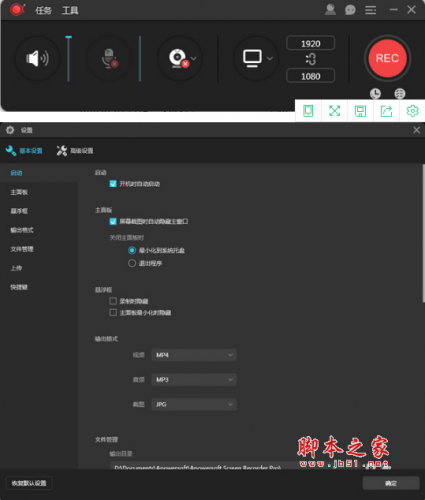The image size is (425, 500).
Task: Click the gear icon in settings title bar
Action: (x=10, y=130)
